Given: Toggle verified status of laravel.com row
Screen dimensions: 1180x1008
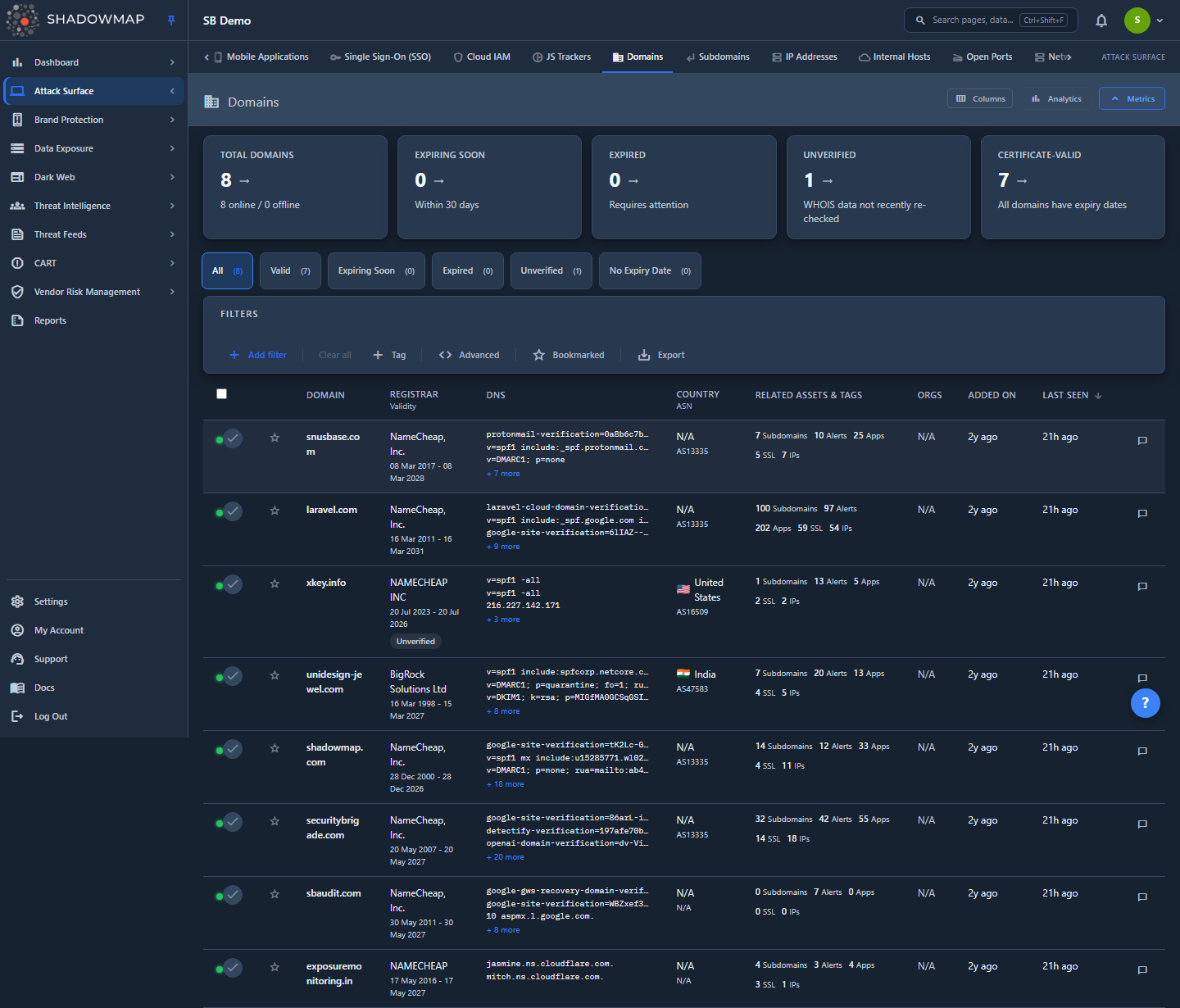Looking at the screenshot, I should pyautogui.click(x=233, y=511).
